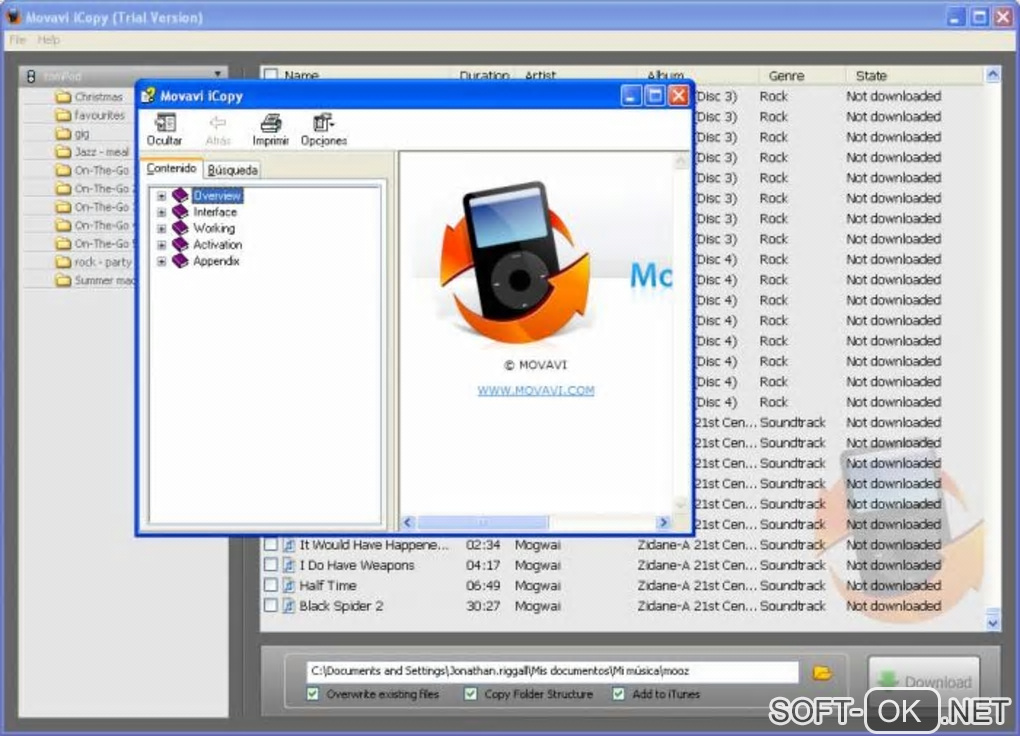The image size is (1020, 736).
Task: Click the iPod logo image in help pane
Action: click(x=515, y=262)
